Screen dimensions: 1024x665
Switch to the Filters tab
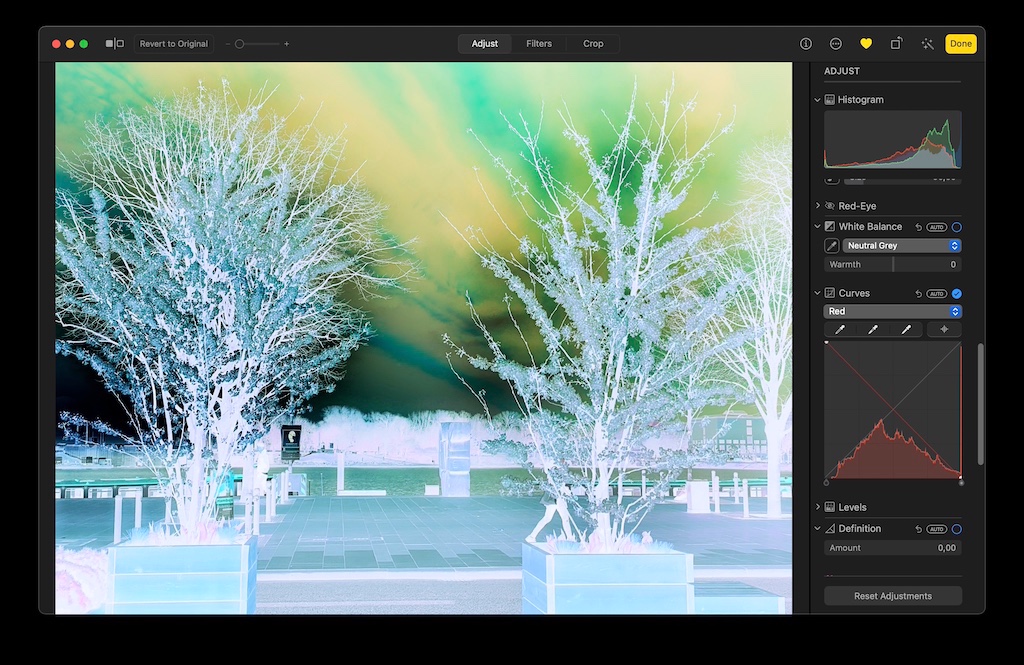pyautogui.click(x=539, y=44)
